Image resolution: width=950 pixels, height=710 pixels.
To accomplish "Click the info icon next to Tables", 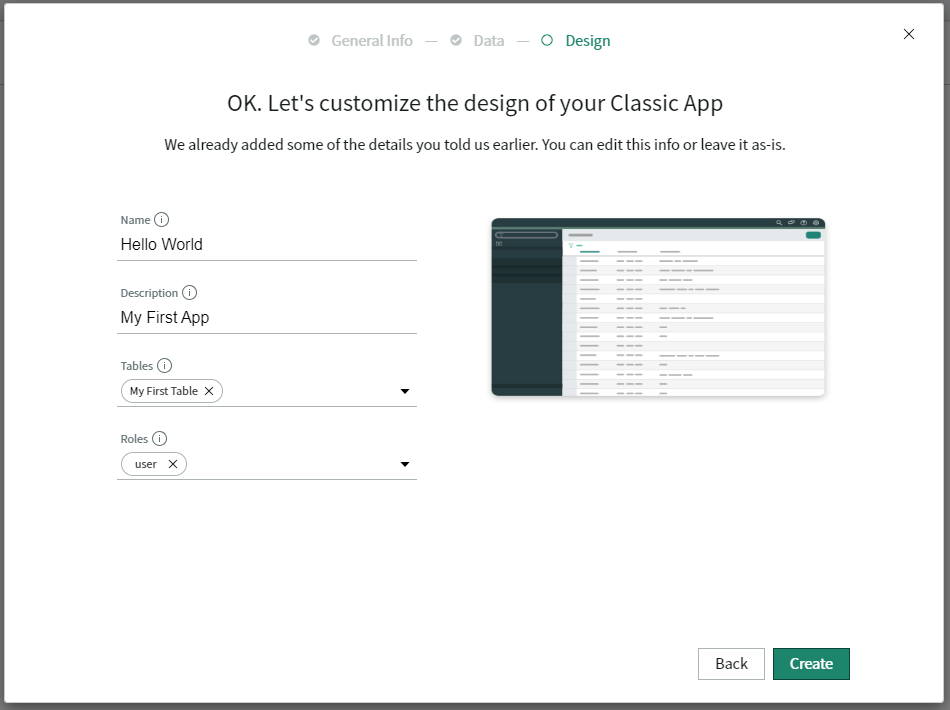I will (x=164, y=365).
